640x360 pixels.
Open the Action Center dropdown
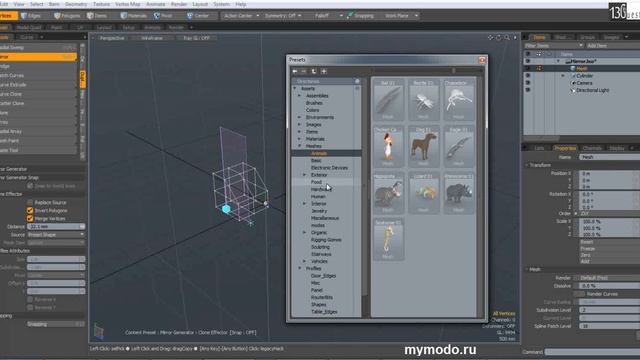(240, 16)
